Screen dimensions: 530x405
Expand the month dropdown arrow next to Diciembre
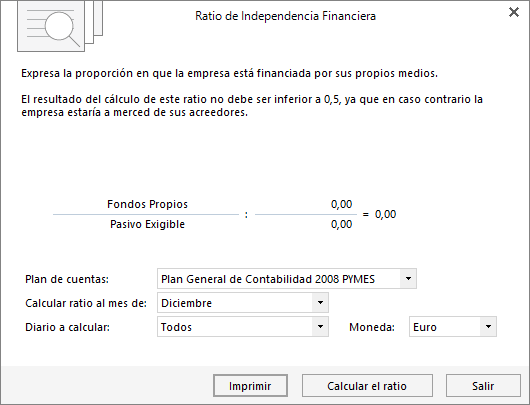[x=320, y=303]
